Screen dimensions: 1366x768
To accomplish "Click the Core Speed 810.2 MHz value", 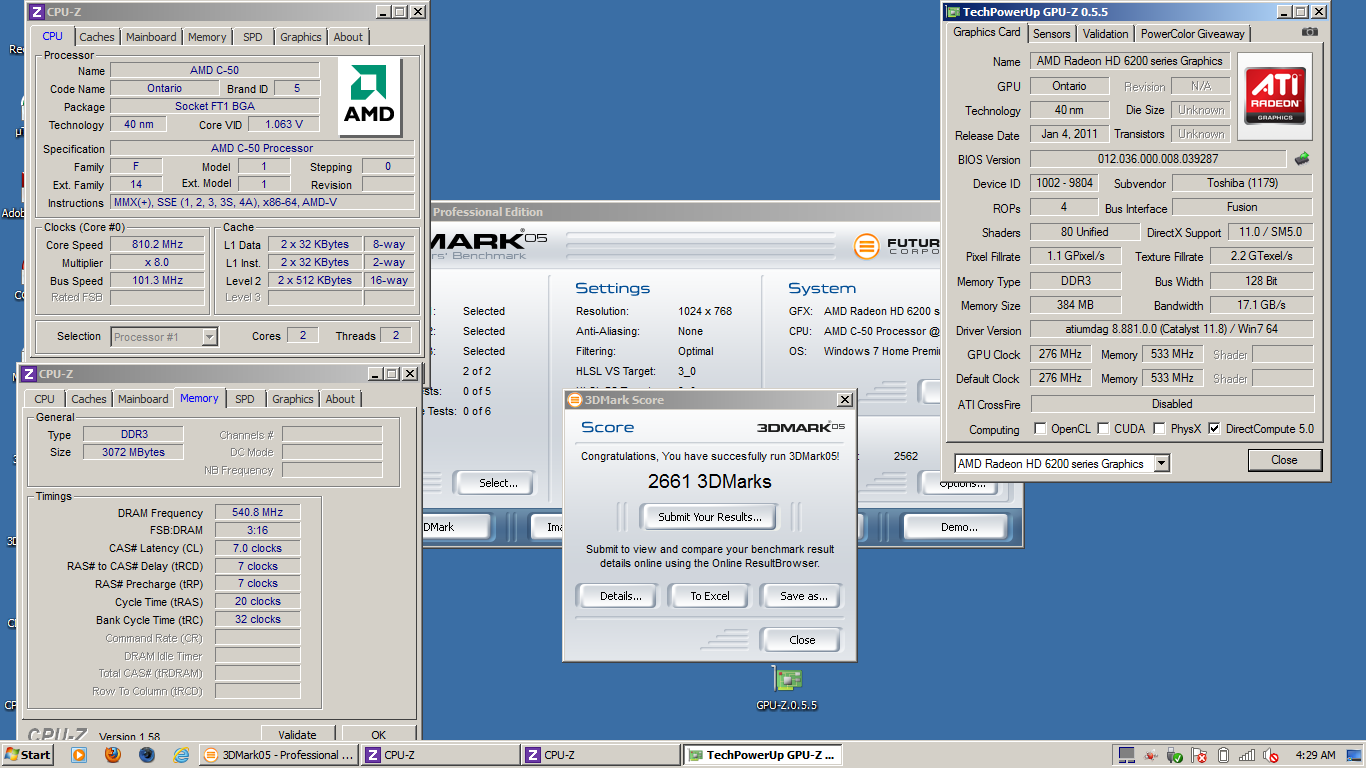I will pyautogui.click(x=159, y=245).
